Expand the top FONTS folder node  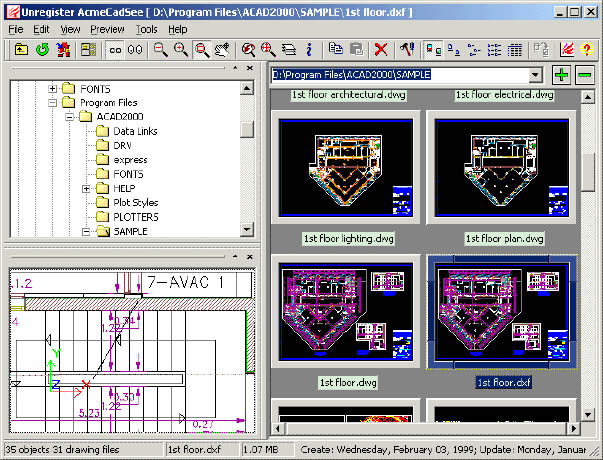point(53,89)
